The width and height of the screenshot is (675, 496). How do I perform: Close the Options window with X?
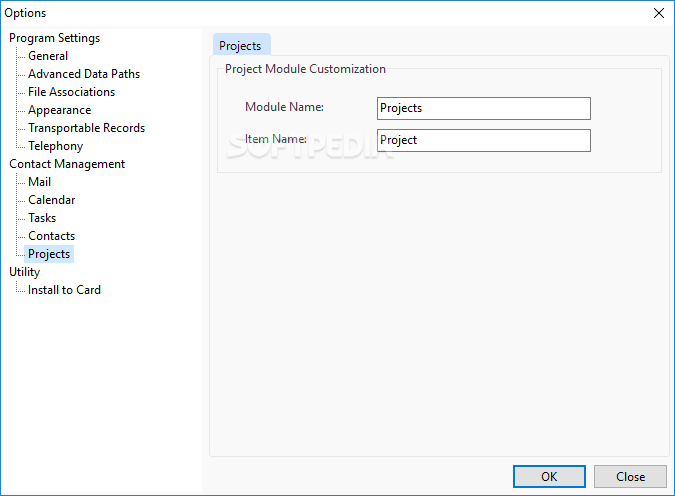coord(659,13)
